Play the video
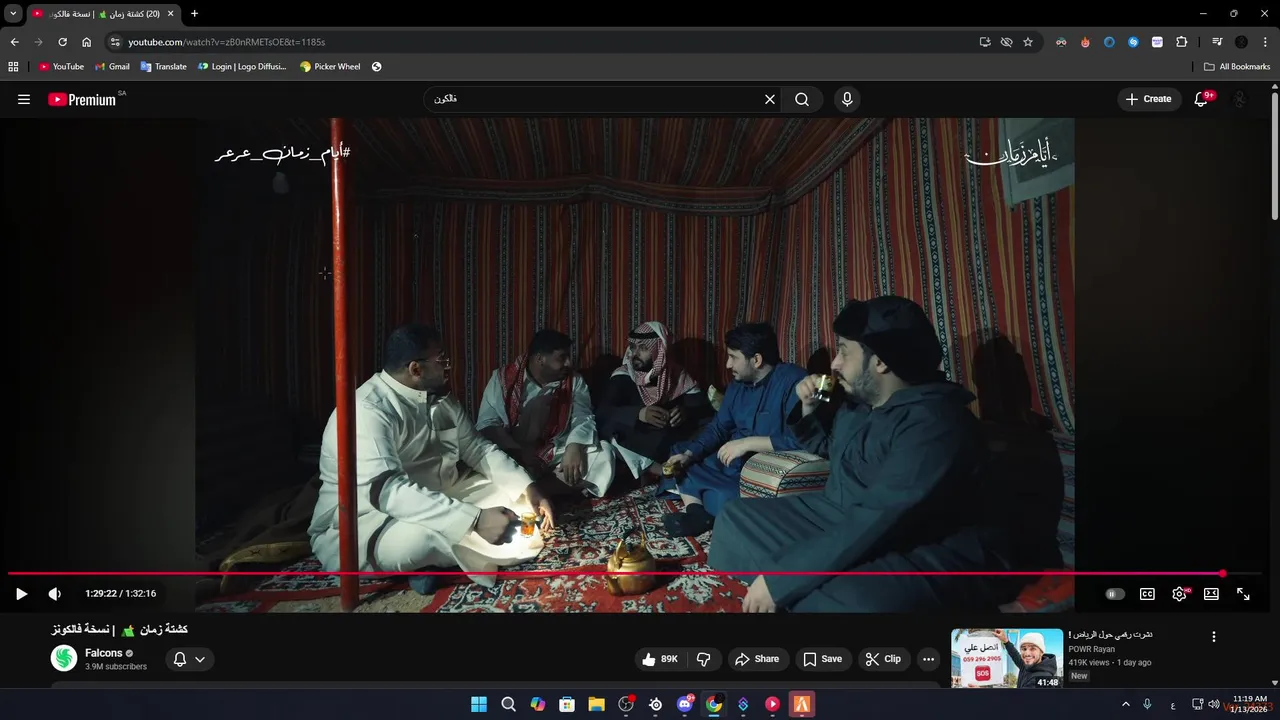 tap(21, 593)
